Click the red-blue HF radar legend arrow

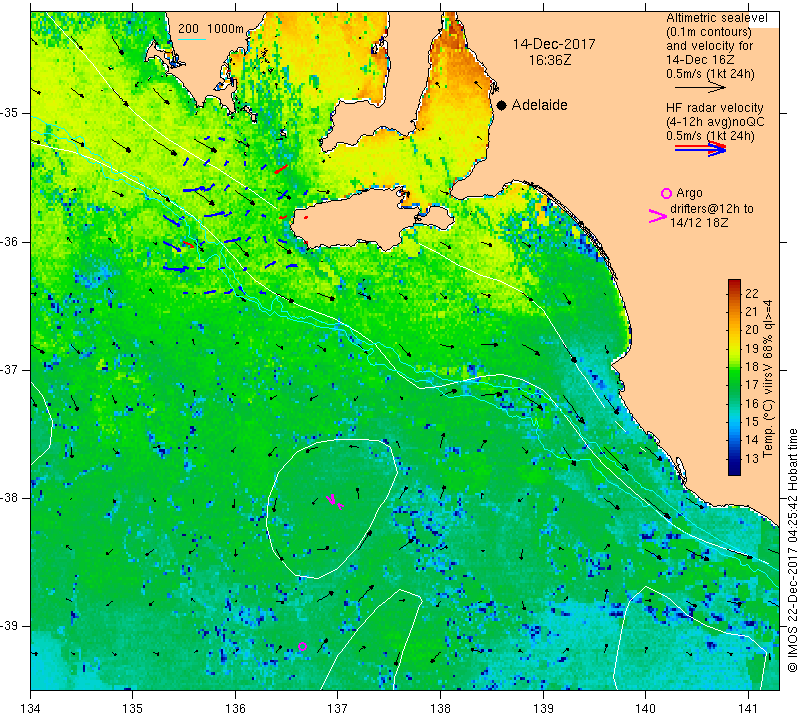(x=700, y=148)
